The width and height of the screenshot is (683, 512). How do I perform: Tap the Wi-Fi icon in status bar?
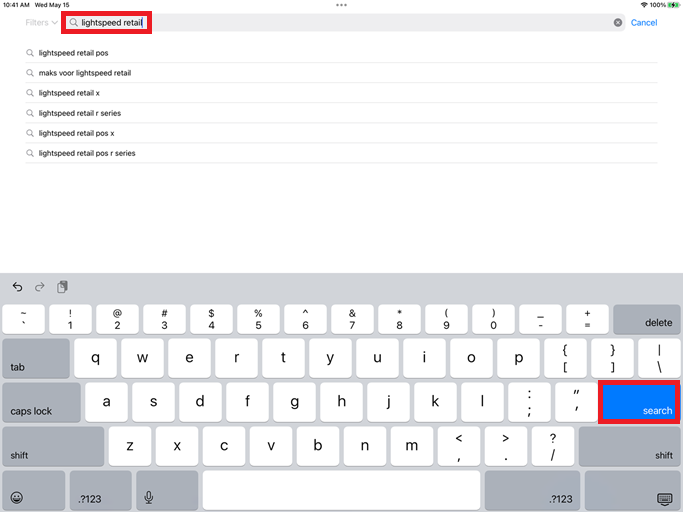(644, 5)
